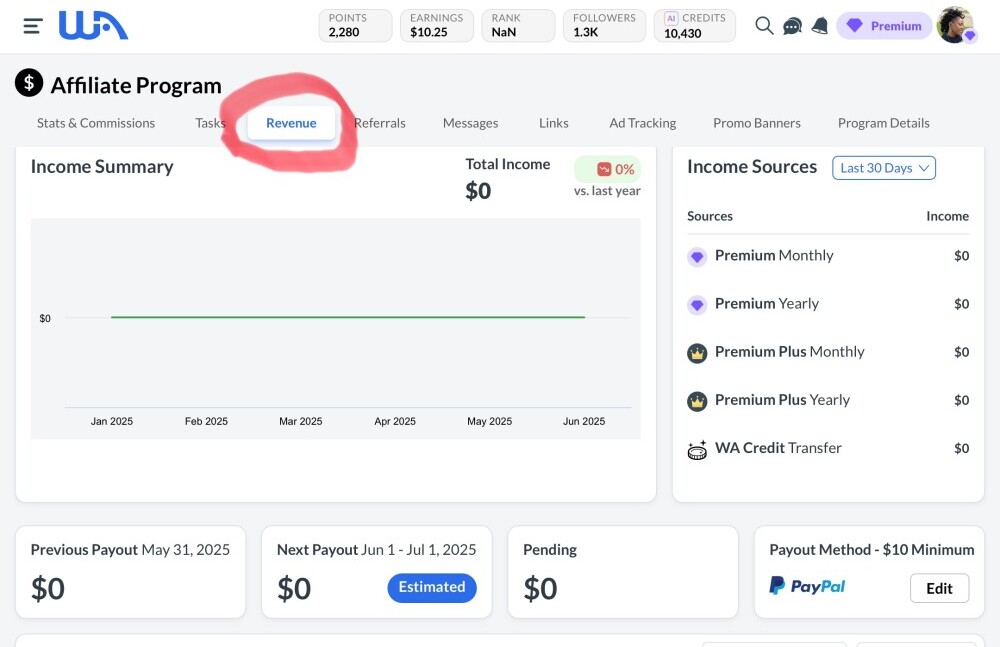Open the Promo Banners tab
This screenshot has height=647, width=1000.
(757, 123)
